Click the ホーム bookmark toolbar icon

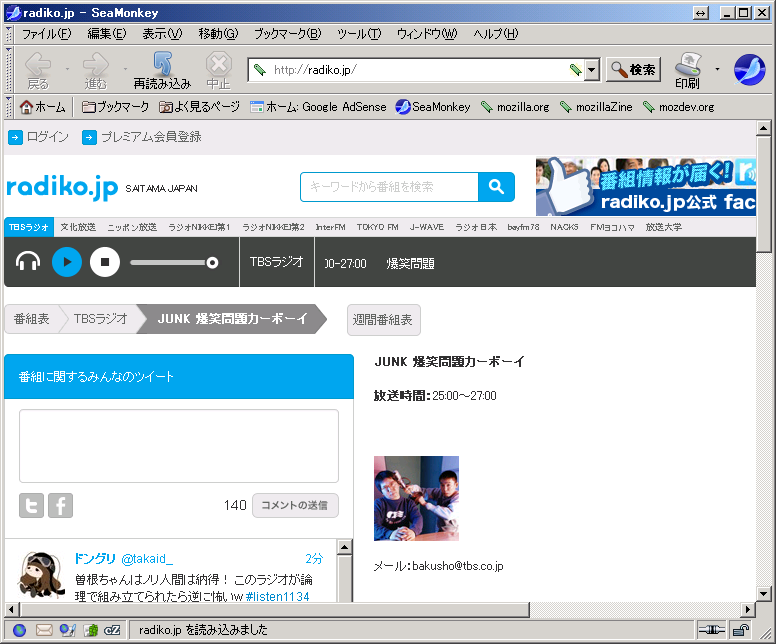[43, 107]
